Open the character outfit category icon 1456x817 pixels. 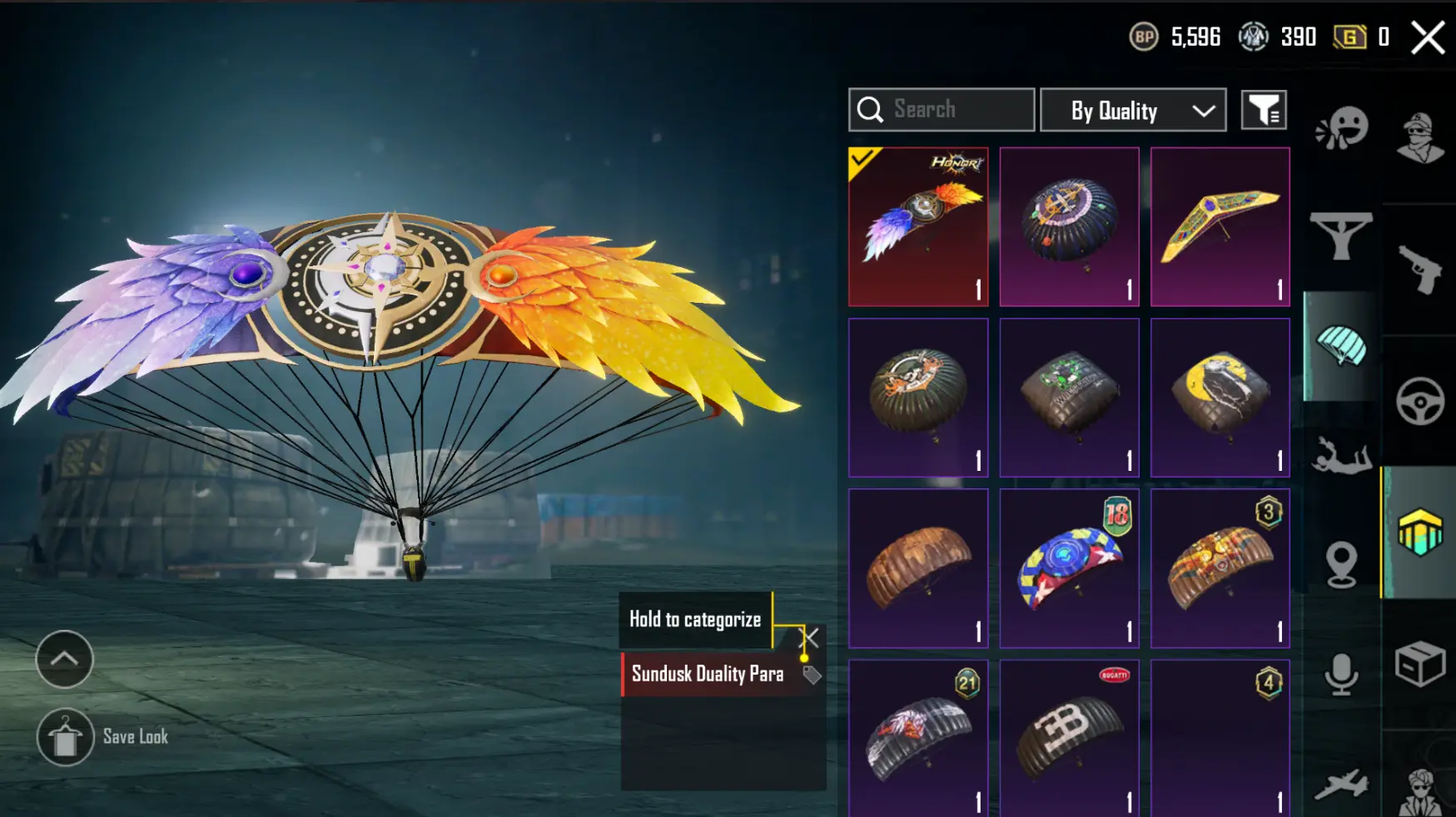[x=1420, y=138]
